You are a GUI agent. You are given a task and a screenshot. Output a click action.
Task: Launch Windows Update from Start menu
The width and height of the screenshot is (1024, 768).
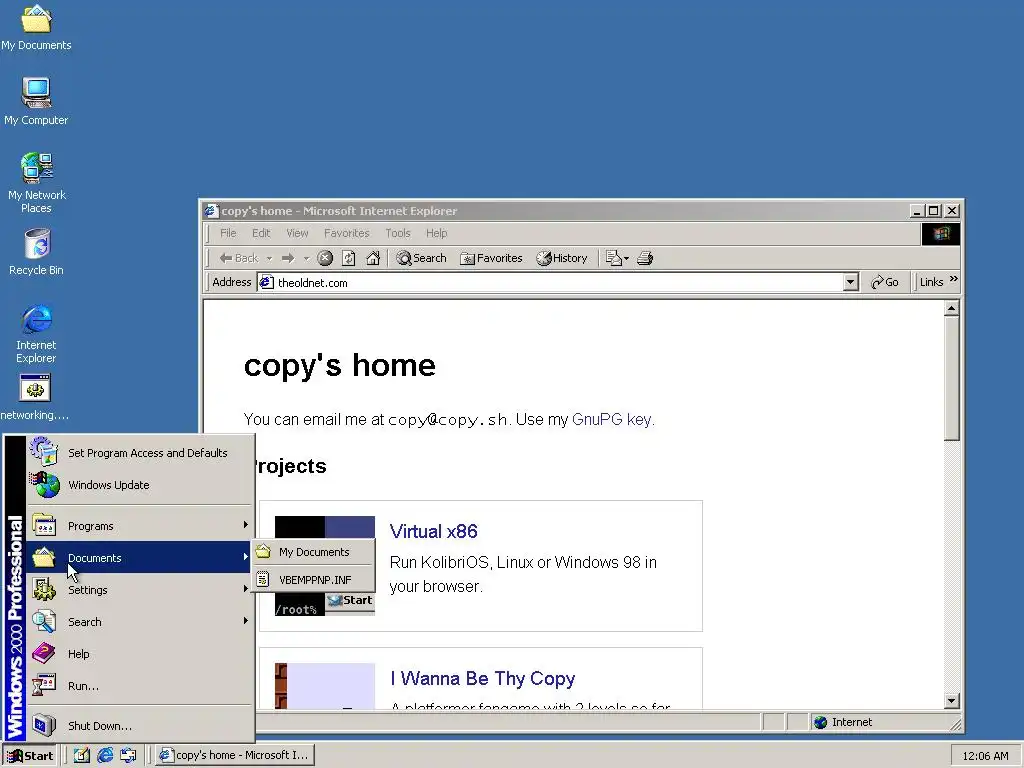139,485
